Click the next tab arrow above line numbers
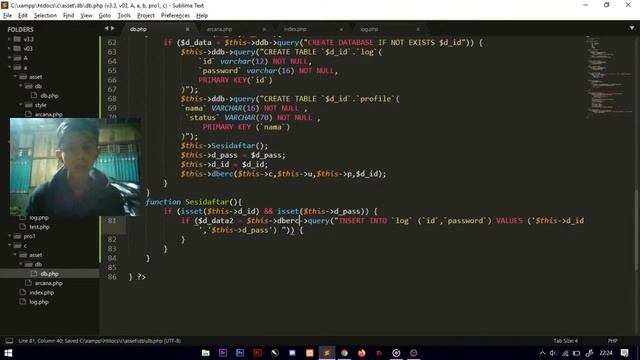Screen dimensions: 640x360 [x=113, y=29]
